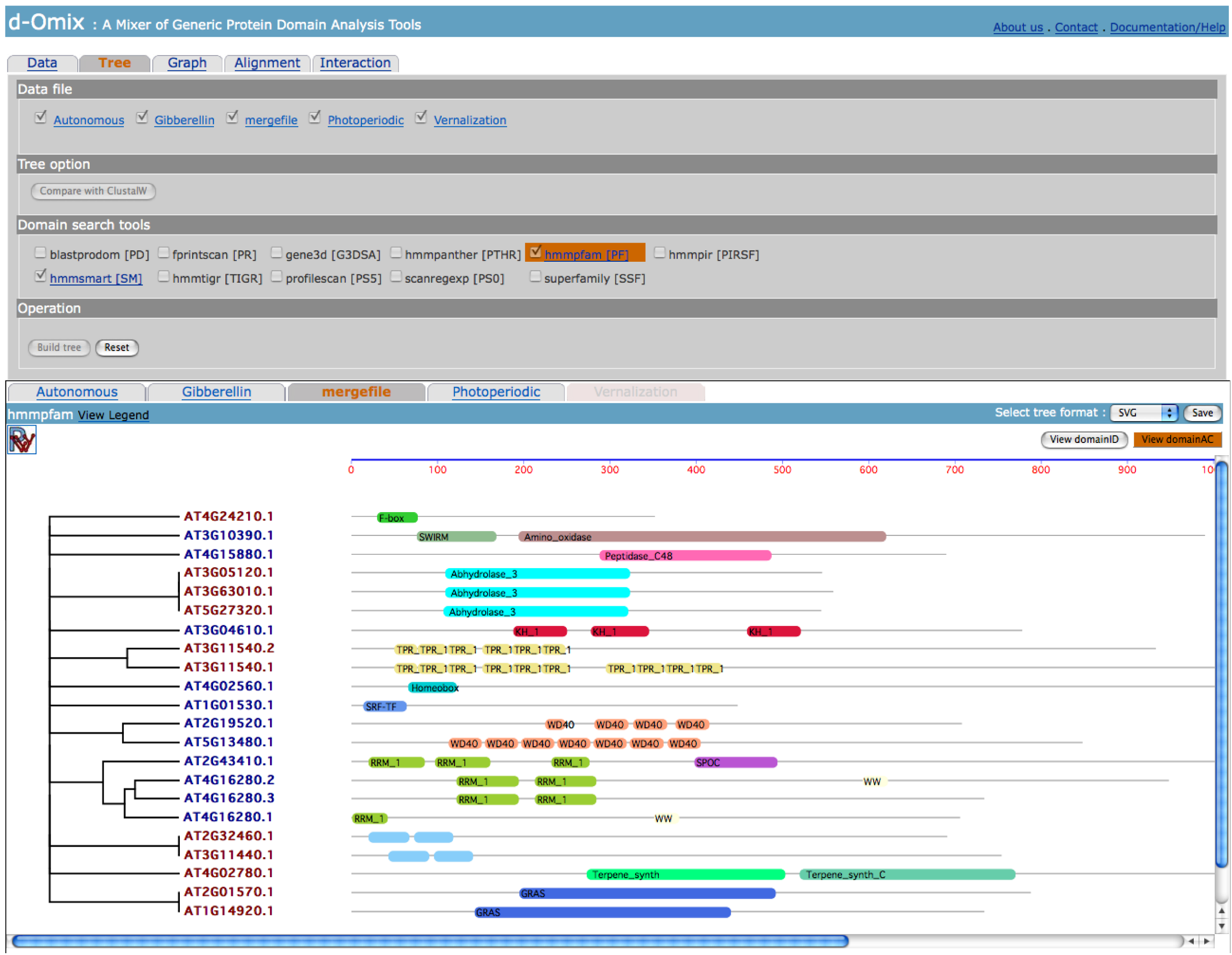Click the vertical scrollbar thumb

(1222, 665)
